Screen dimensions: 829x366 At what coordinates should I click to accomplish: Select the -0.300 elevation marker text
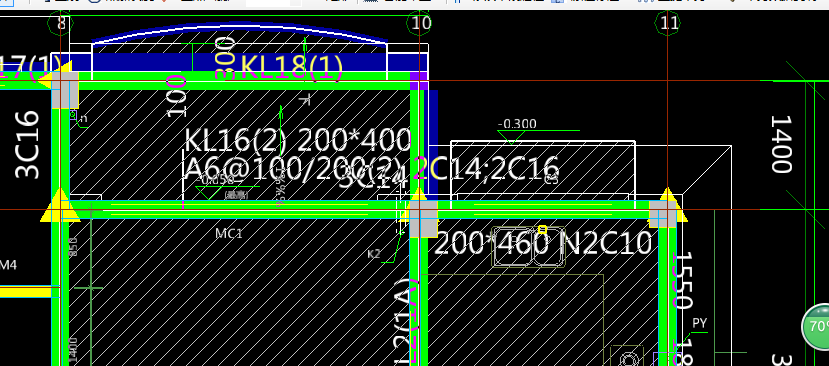click(517, 124)
